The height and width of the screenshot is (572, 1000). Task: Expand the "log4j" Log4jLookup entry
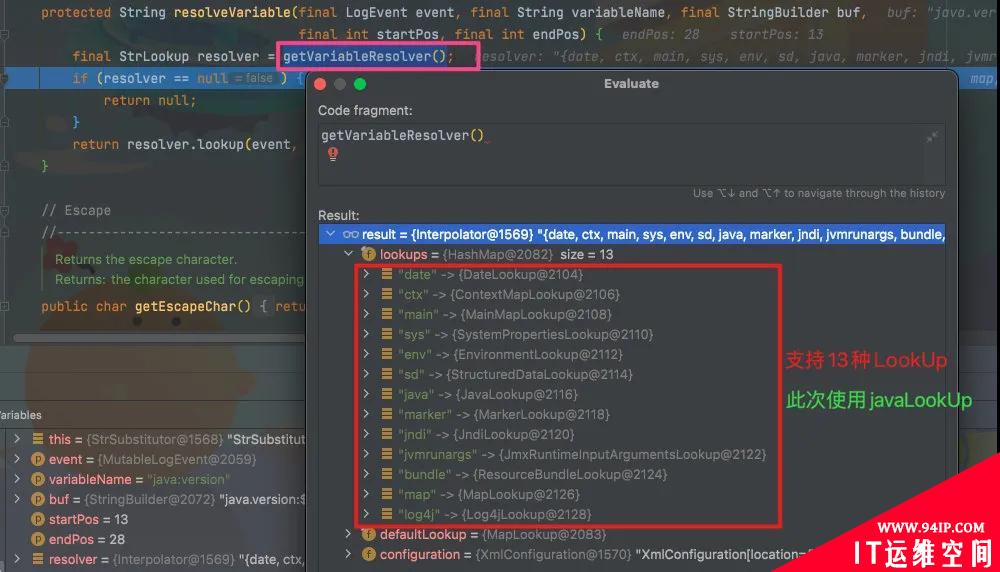click(x=367, y=514)
